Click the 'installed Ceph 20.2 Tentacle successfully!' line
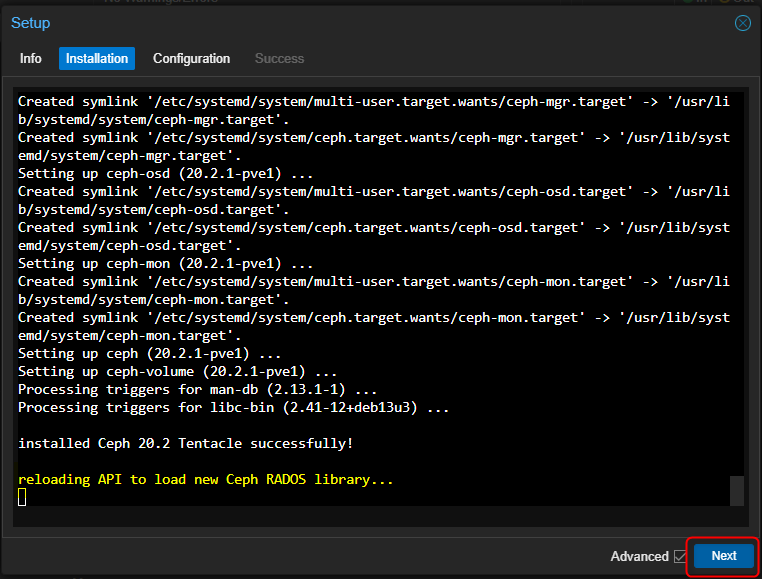 (186, 443)
